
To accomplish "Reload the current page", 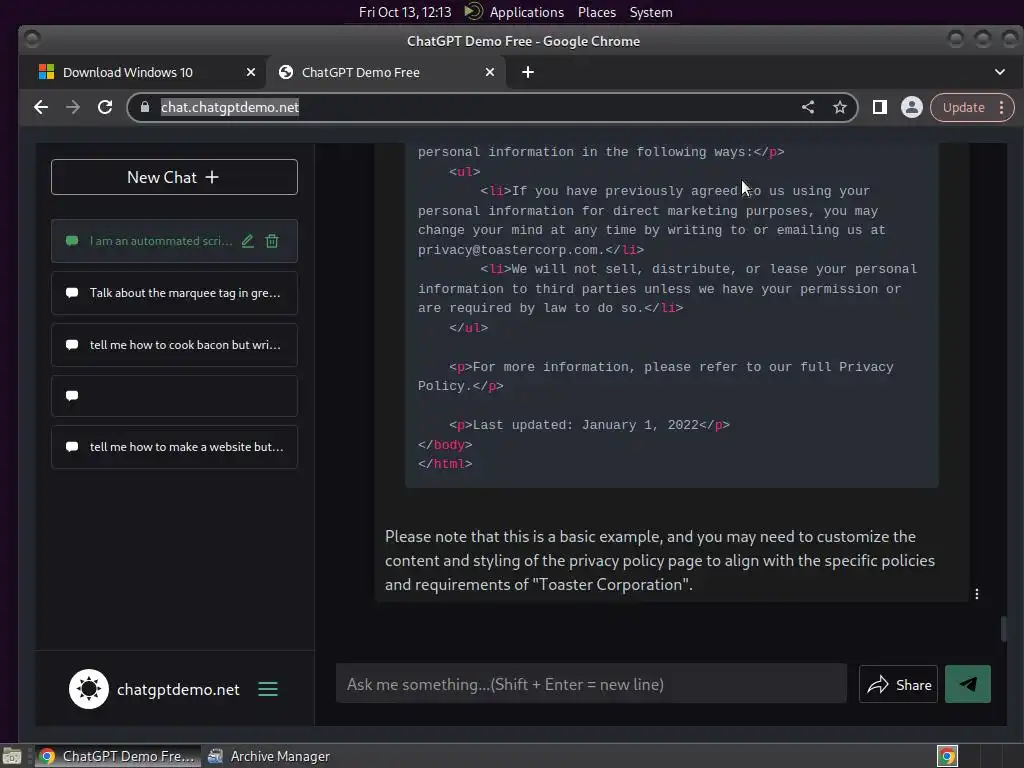I will coord(105,107).
